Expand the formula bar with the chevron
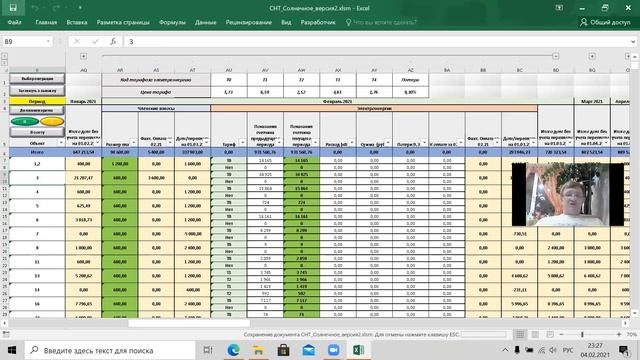Viewport: 640px width, 360px height. pyautogui.click(x=633, y=42)
